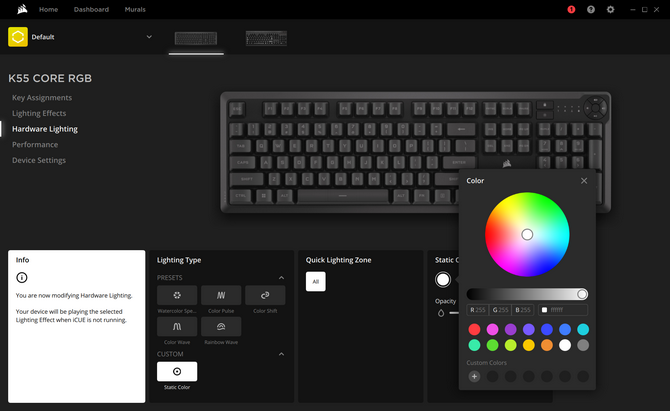The height and width of the screenshot is (411, 670).
Task: Click the media dial on keyboard image
Action: tap(595, 108)
